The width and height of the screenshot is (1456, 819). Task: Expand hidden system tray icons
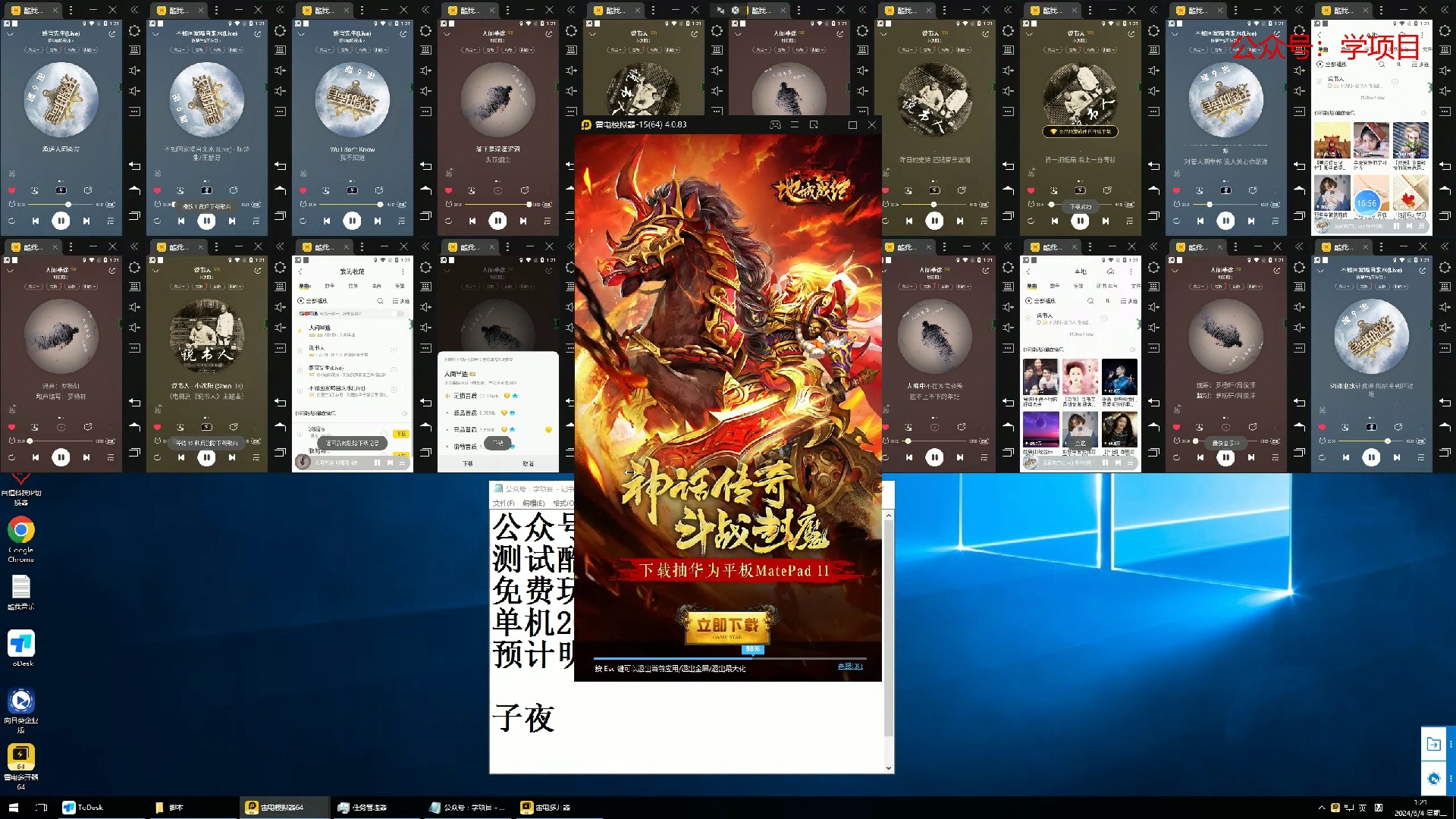pos(1322,808)
